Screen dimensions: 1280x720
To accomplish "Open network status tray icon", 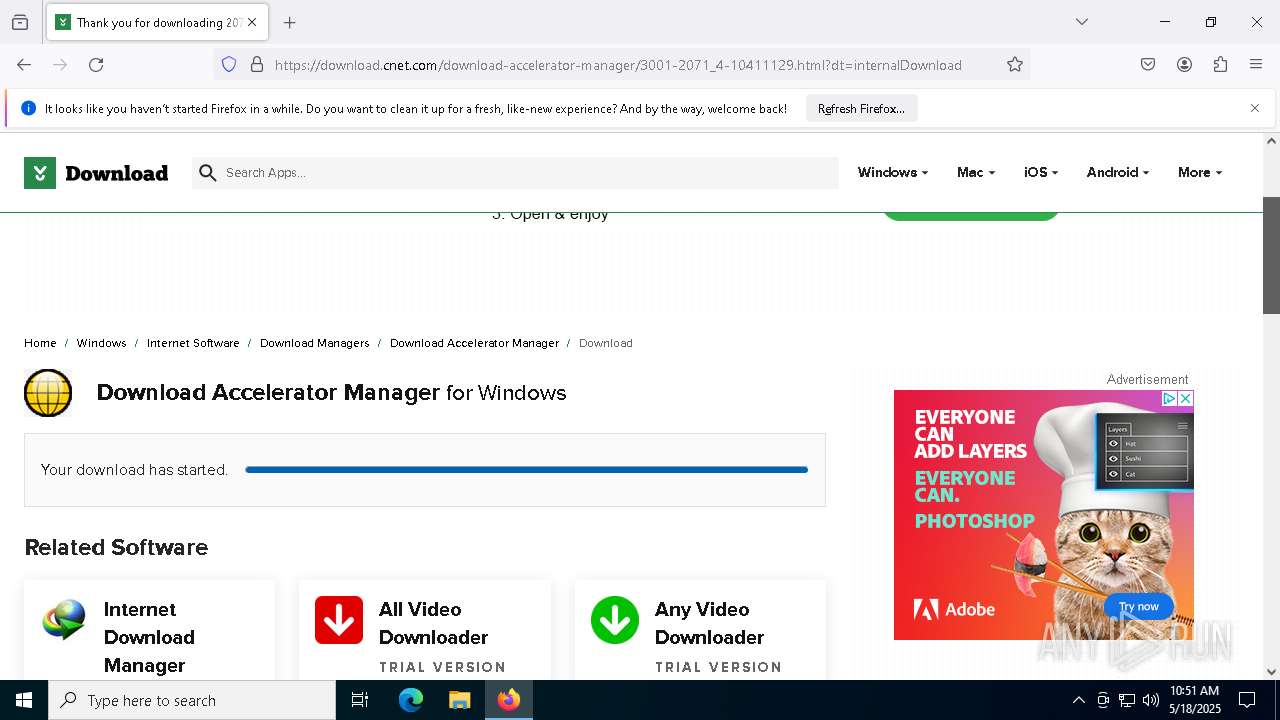I will click(x=1127, y=700).
